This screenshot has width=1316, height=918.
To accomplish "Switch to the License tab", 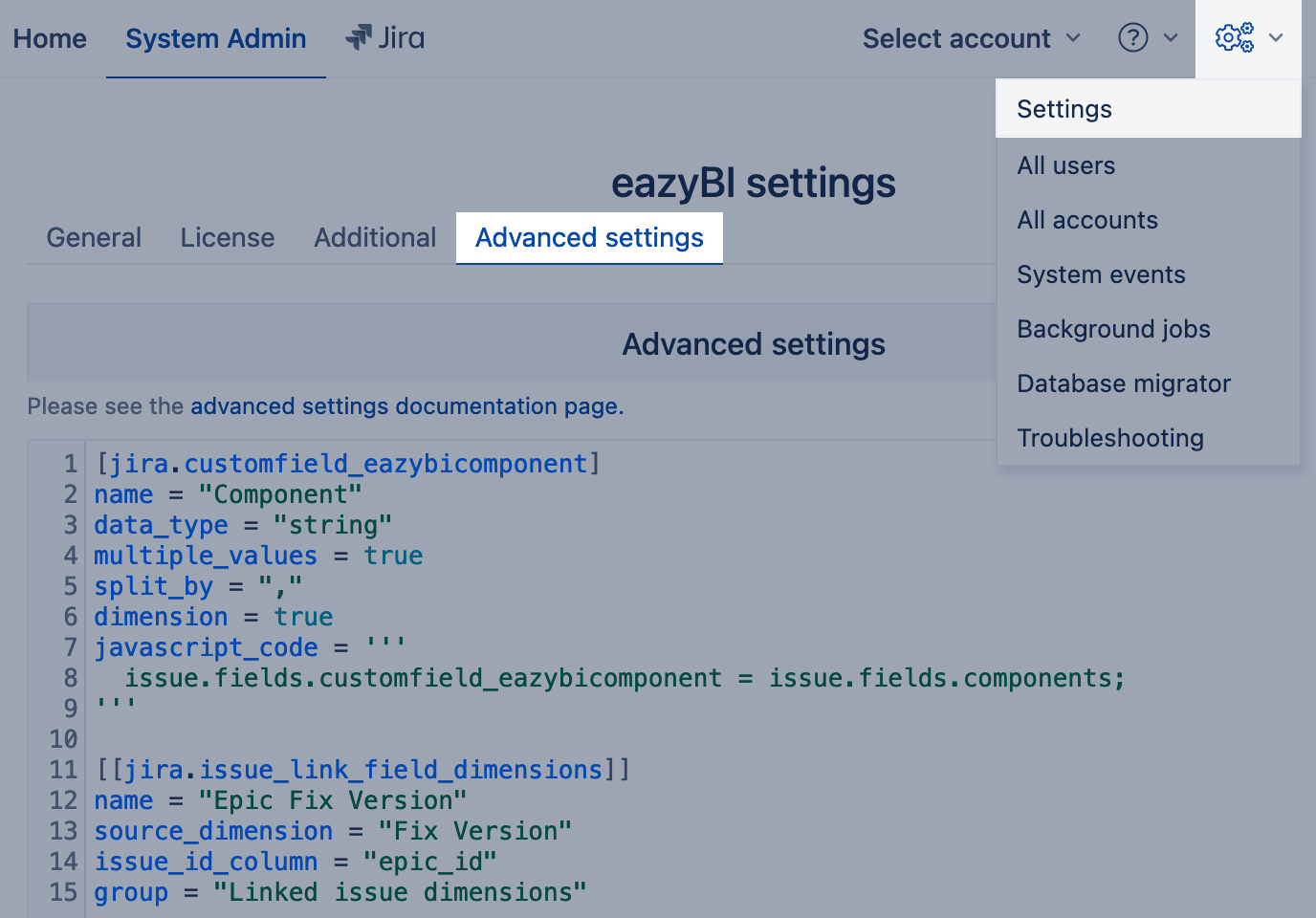I will pyautogui.click(x=228, y=237).
